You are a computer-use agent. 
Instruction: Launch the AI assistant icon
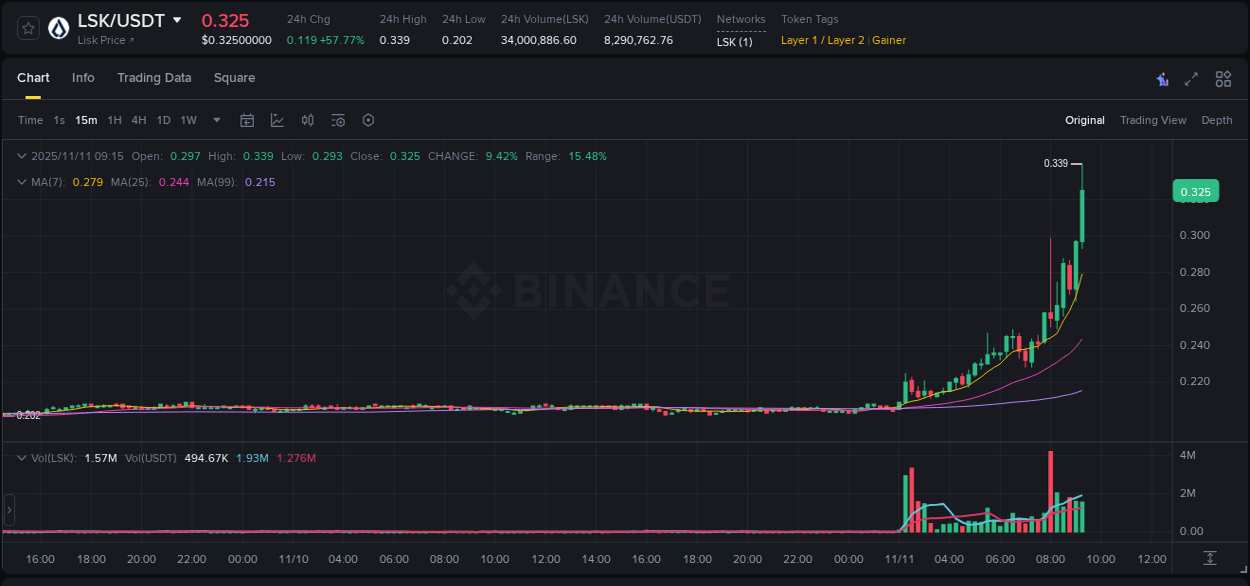tap(1161, 78)
